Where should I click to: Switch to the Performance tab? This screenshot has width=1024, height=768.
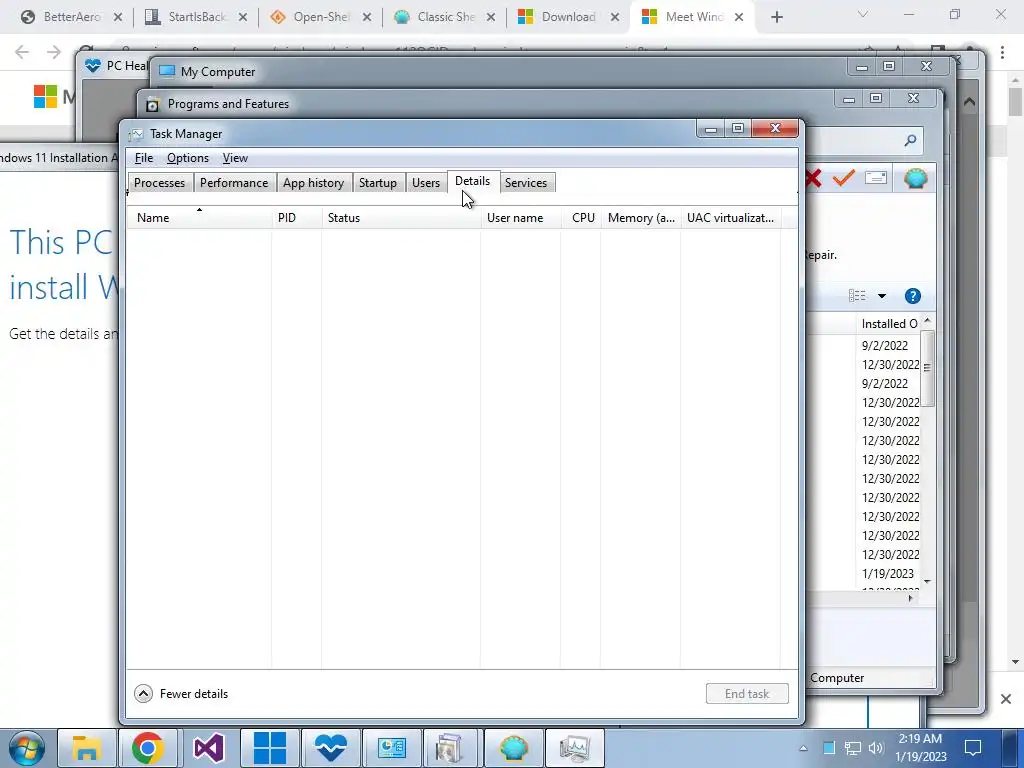(x=234, y=183)
